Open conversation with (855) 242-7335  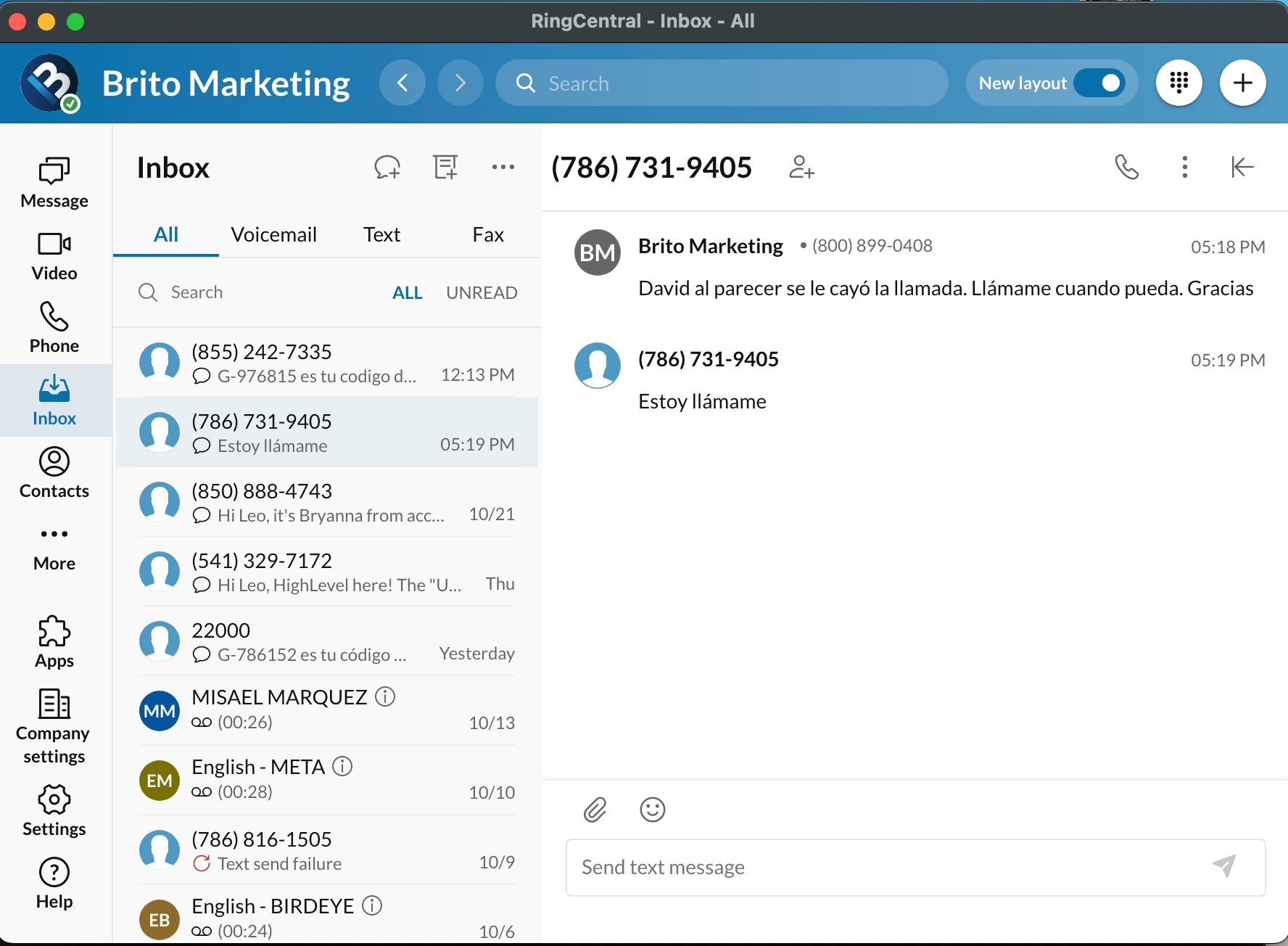[327, 363]
